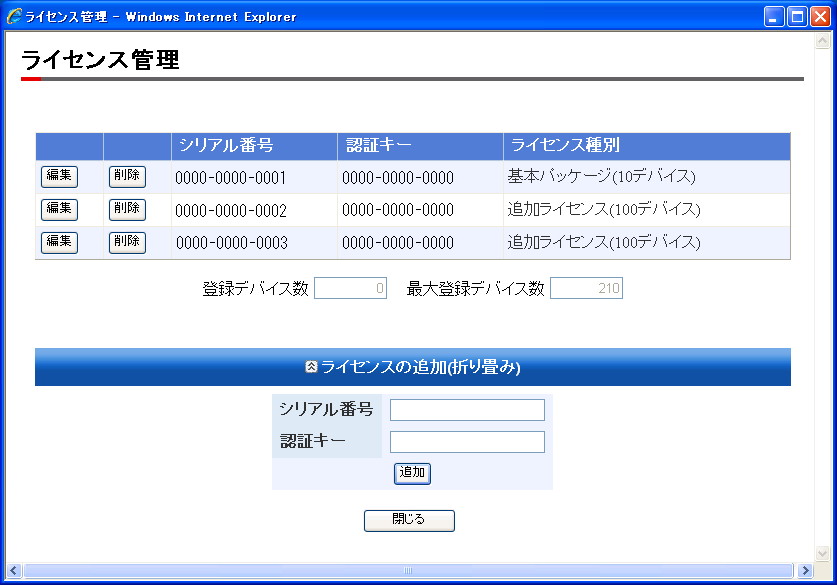Select serial number 0000-0000-0003 cell
Screen dimensions: 837x585
click(254, 243)
